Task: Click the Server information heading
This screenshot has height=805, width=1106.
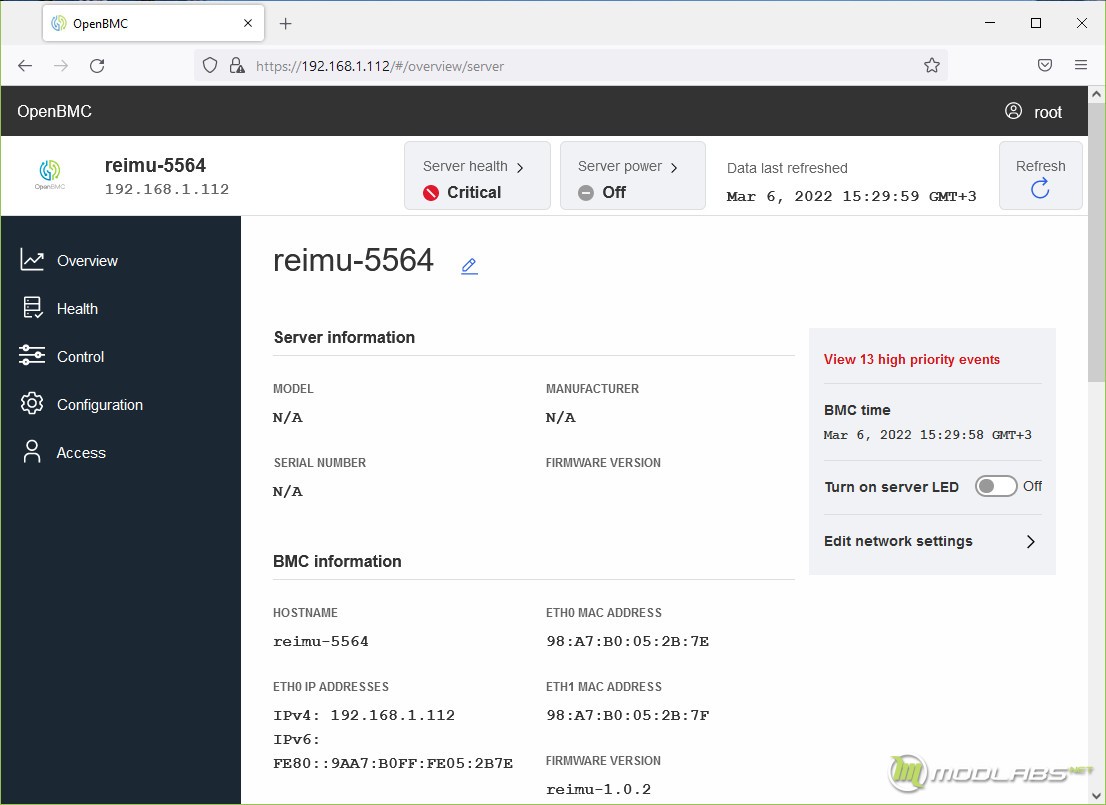Action: coord(344,337)
